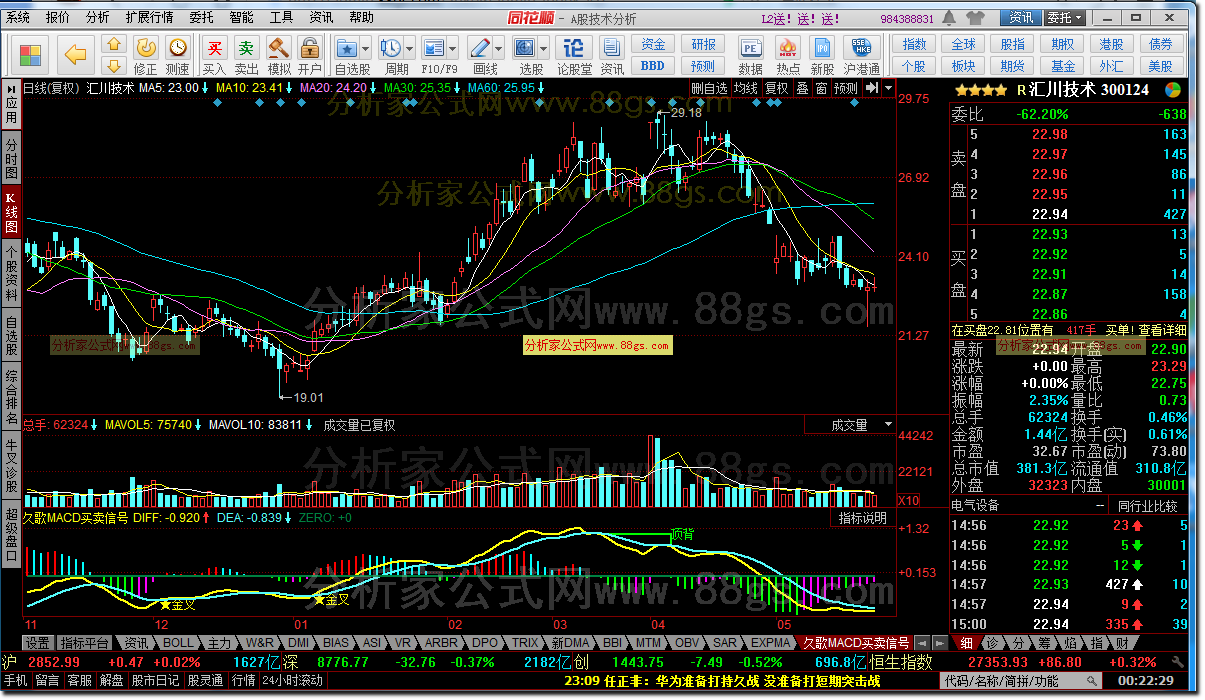Image resolution: width=1205 pixels, height=700 pixels.
Task: Click the indicator tabs scroll-right arrow
Action: [938, 643]
